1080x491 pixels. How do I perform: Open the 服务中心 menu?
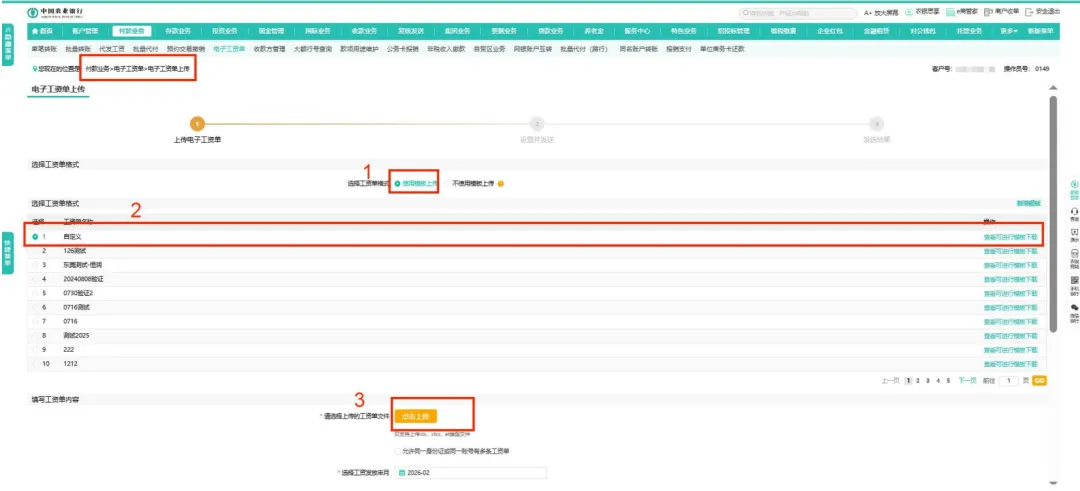point(637,31)
